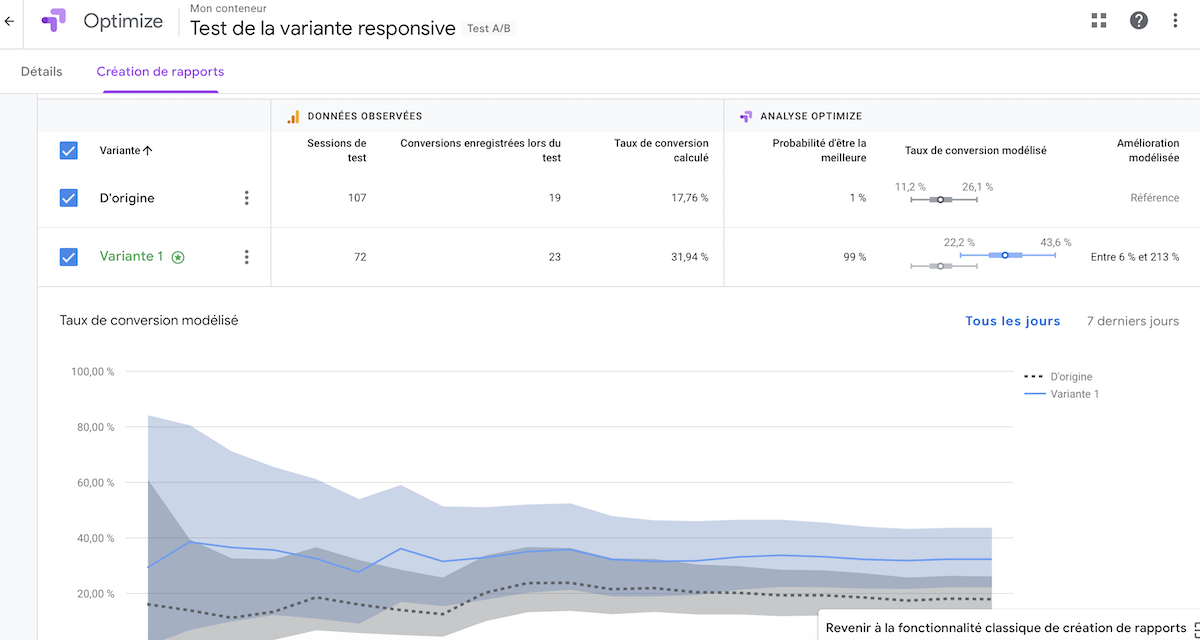Viewport: 1200px width, 640px height.
Task: Click the D'origine modeled rate box plot
Action: pyautogui.click(x=944, y=200)
